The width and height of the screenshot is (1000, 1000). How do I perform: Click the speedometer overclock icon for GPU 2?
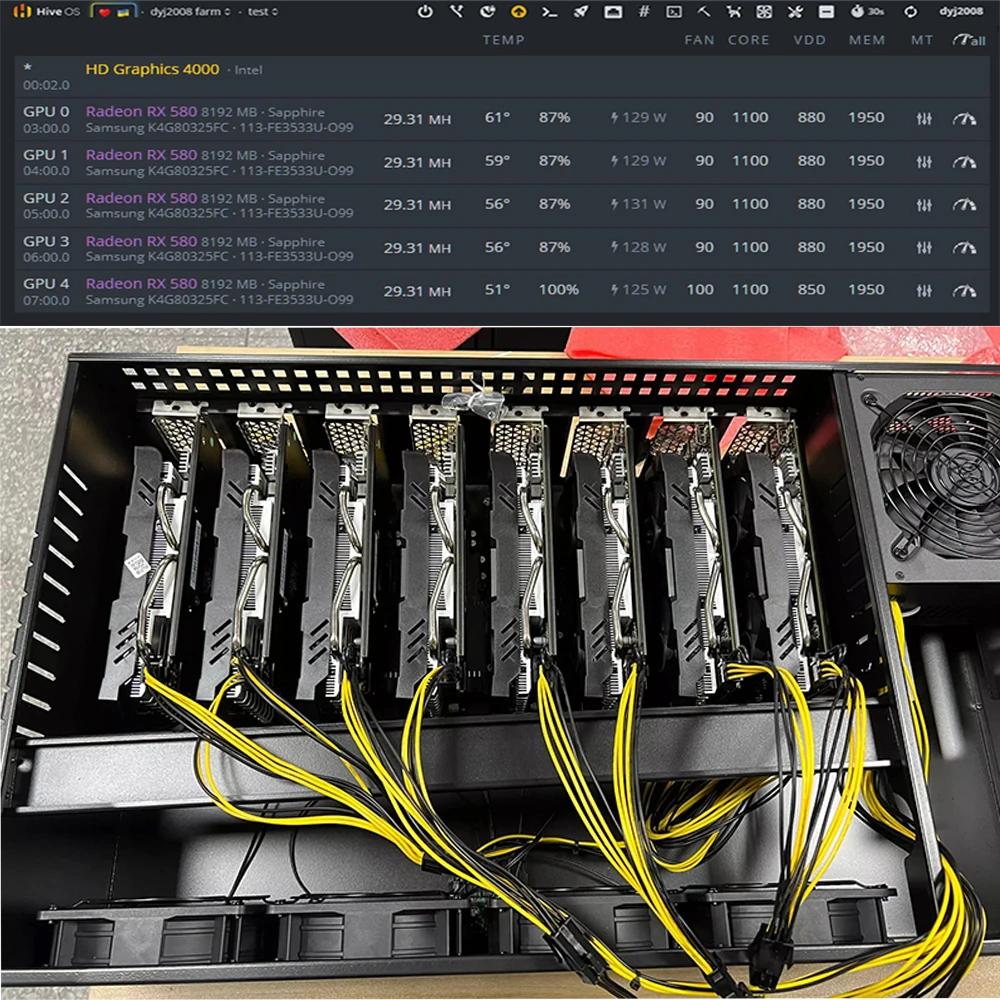pos(964,205)
